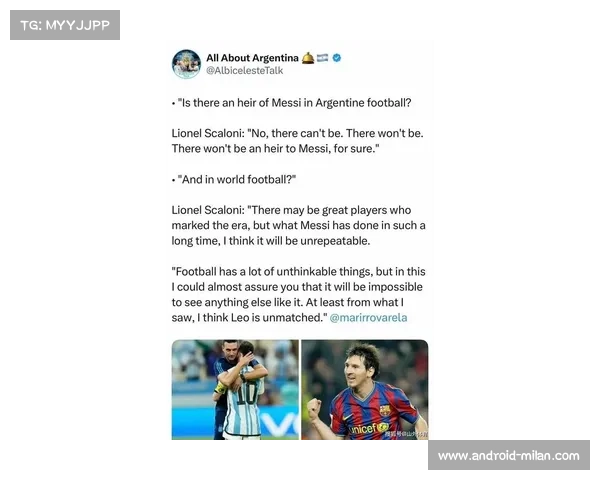Click the club crest on the red-blue jersey
The height and width of the screenshot is (480, 600).
pyautogui.click(x=385, y=410)
